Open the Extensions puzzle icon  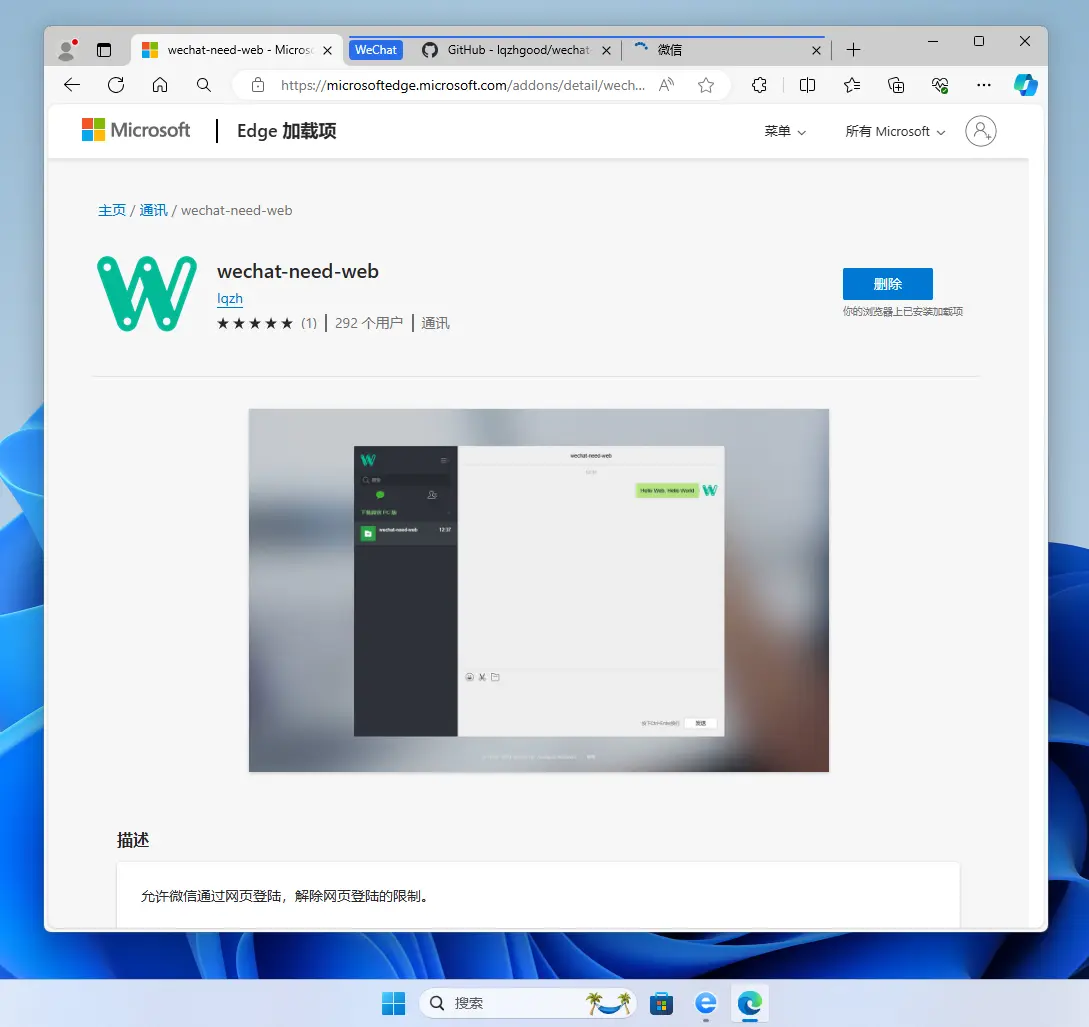tap(759, 85)
